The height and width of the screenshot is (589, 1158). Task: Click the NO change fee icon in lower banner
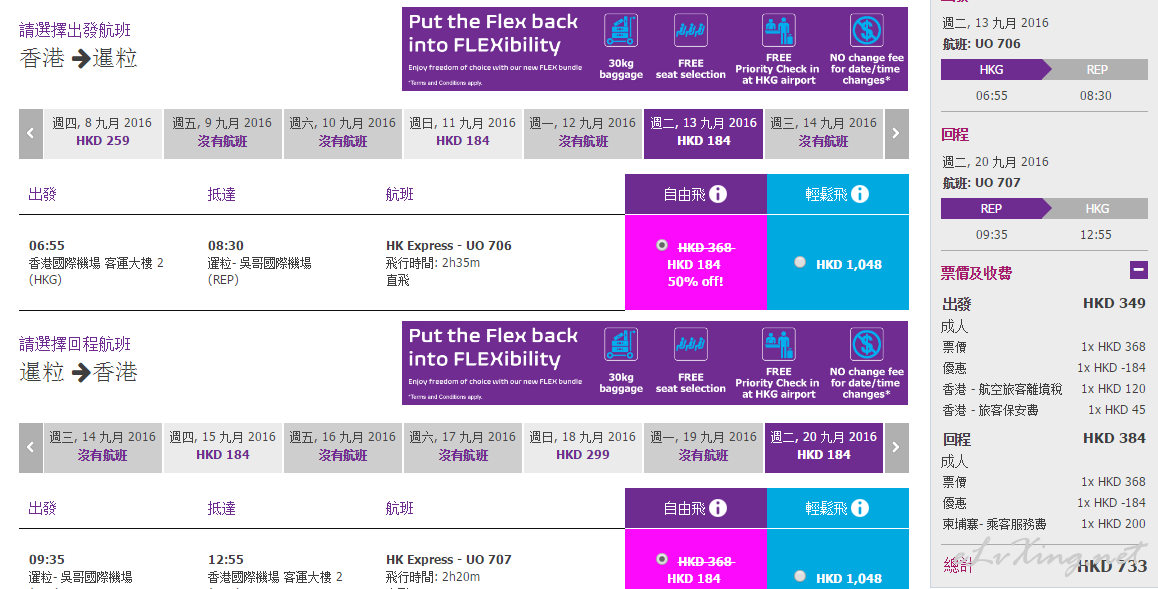click(866, 345)
